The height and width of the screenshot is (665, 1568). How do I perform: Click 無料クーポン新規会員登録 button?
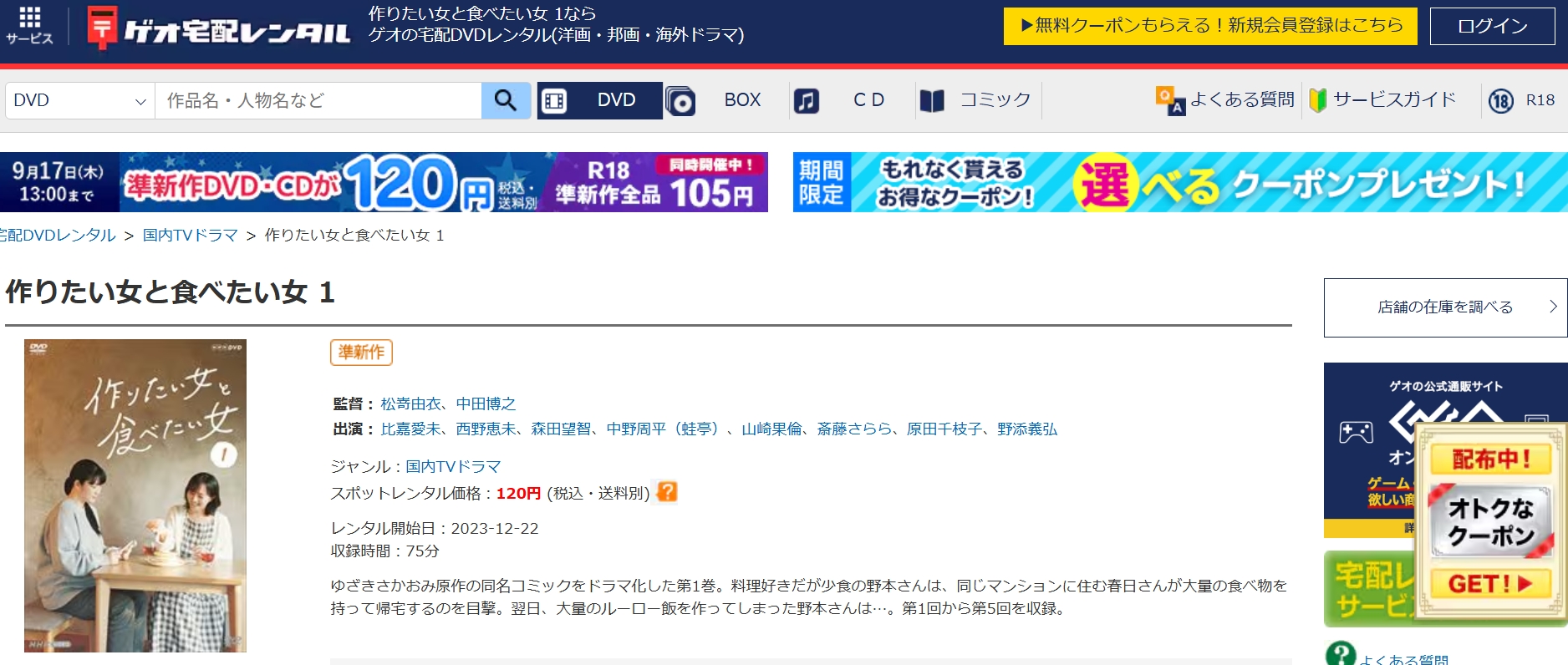1210,26
